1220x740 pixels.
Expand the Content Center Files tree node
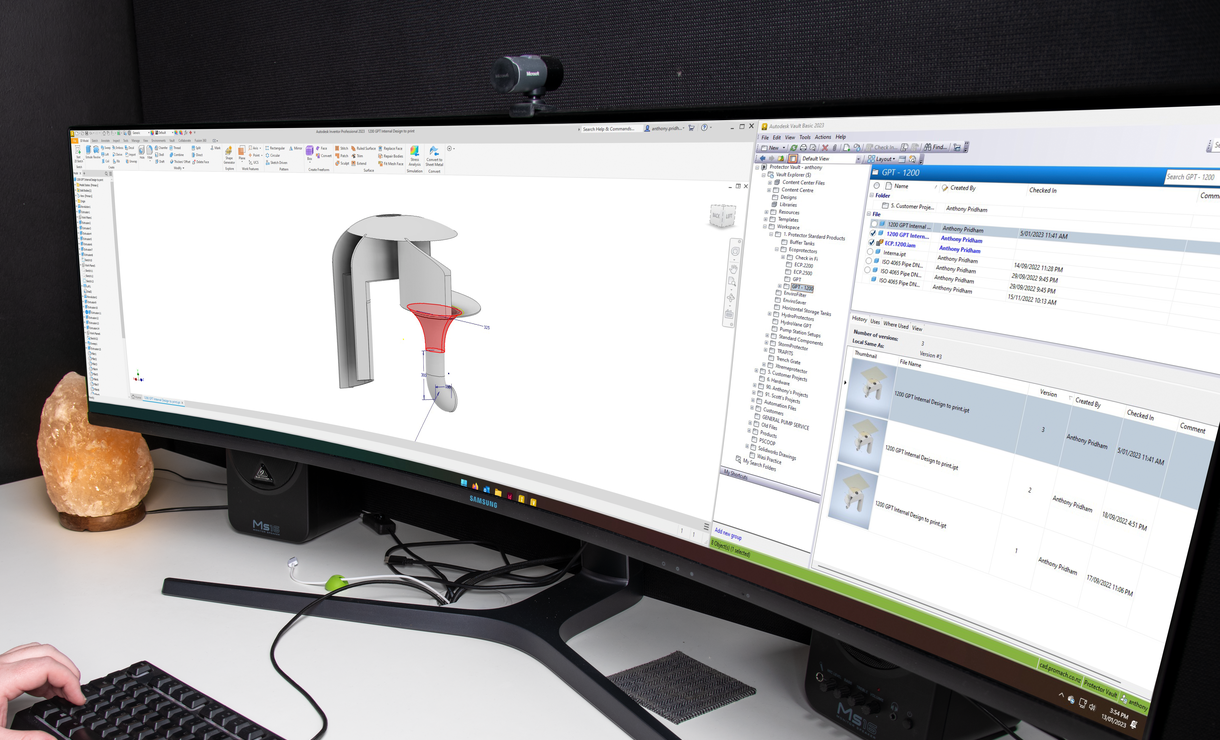pos(770,183)
